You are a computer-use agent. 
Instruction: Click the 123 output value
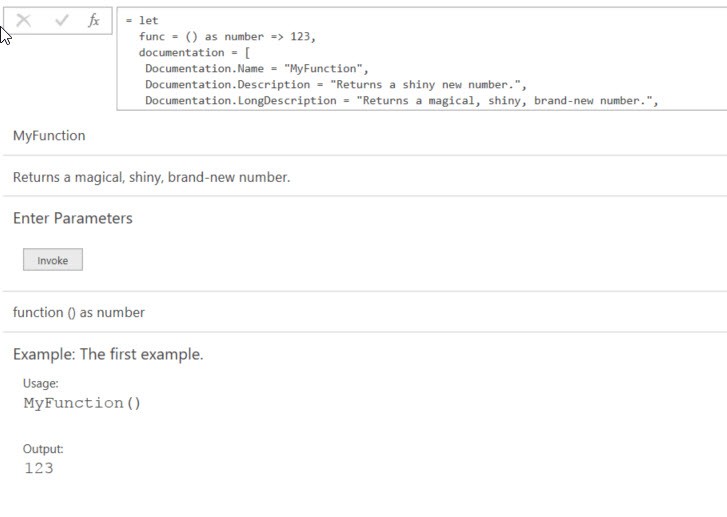(38, 468)
